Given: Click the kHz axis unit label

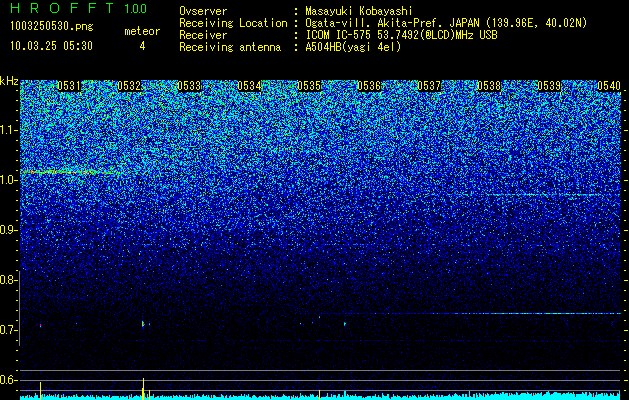Looking at the screenshot, I should click(x=9, y=81).
